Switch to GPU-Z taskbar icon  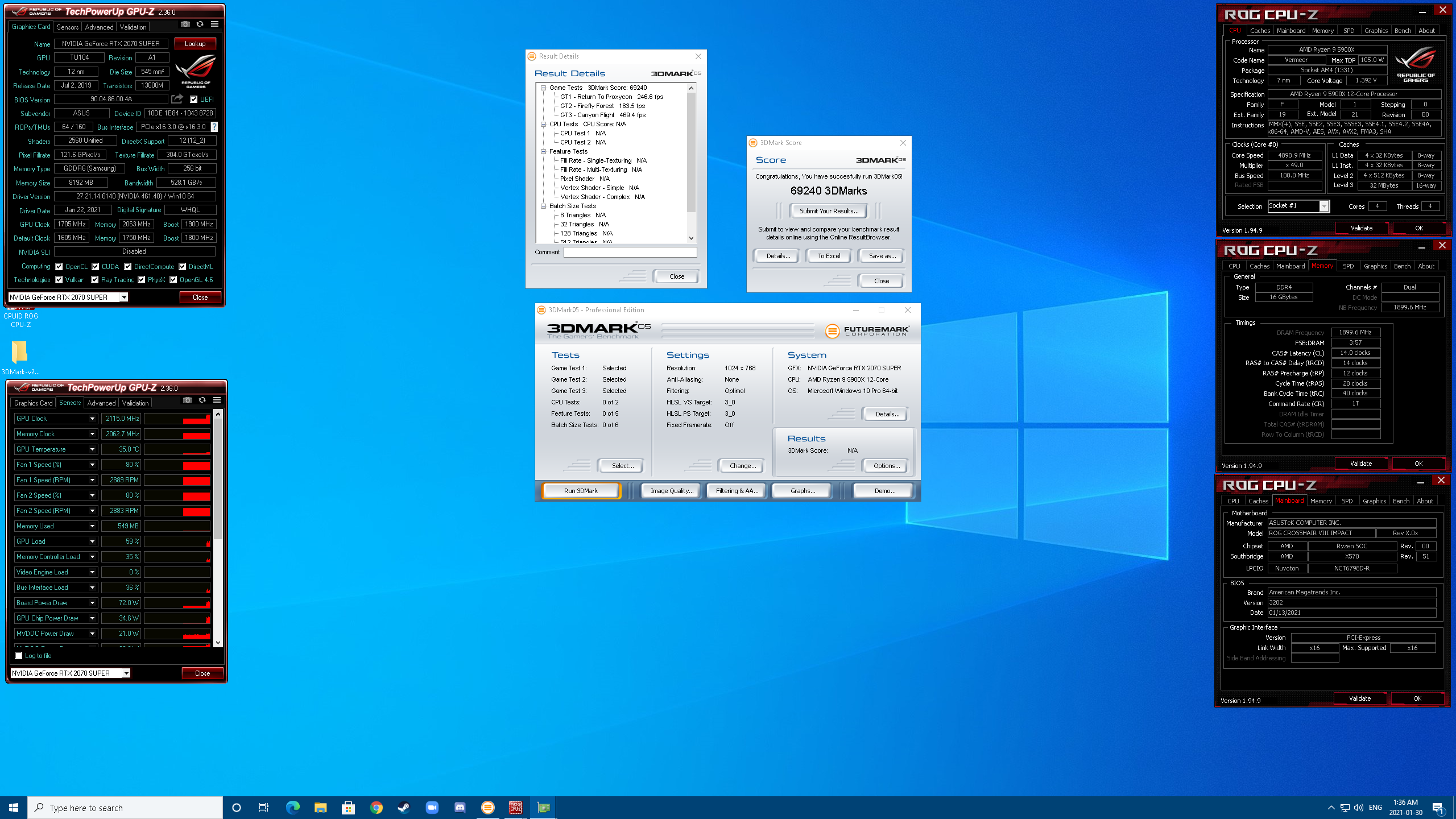[x=543, y=808]
